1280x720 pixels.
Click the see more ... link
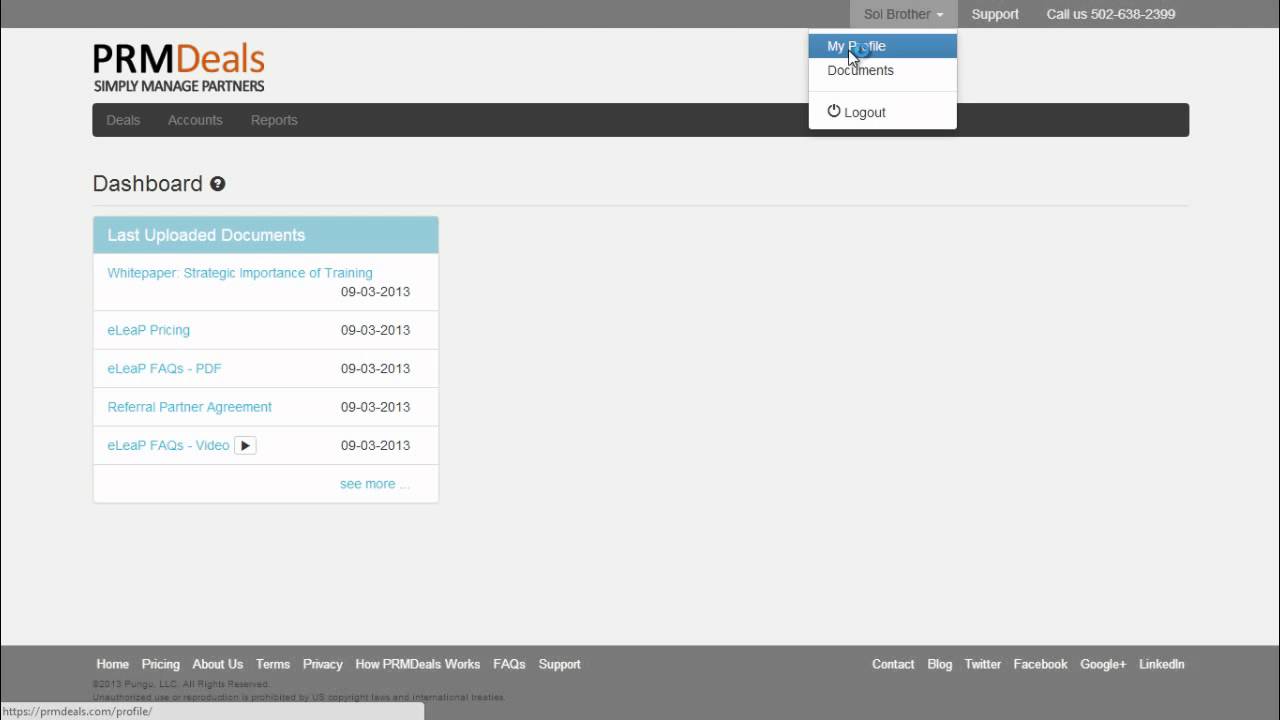pos(375,484)
